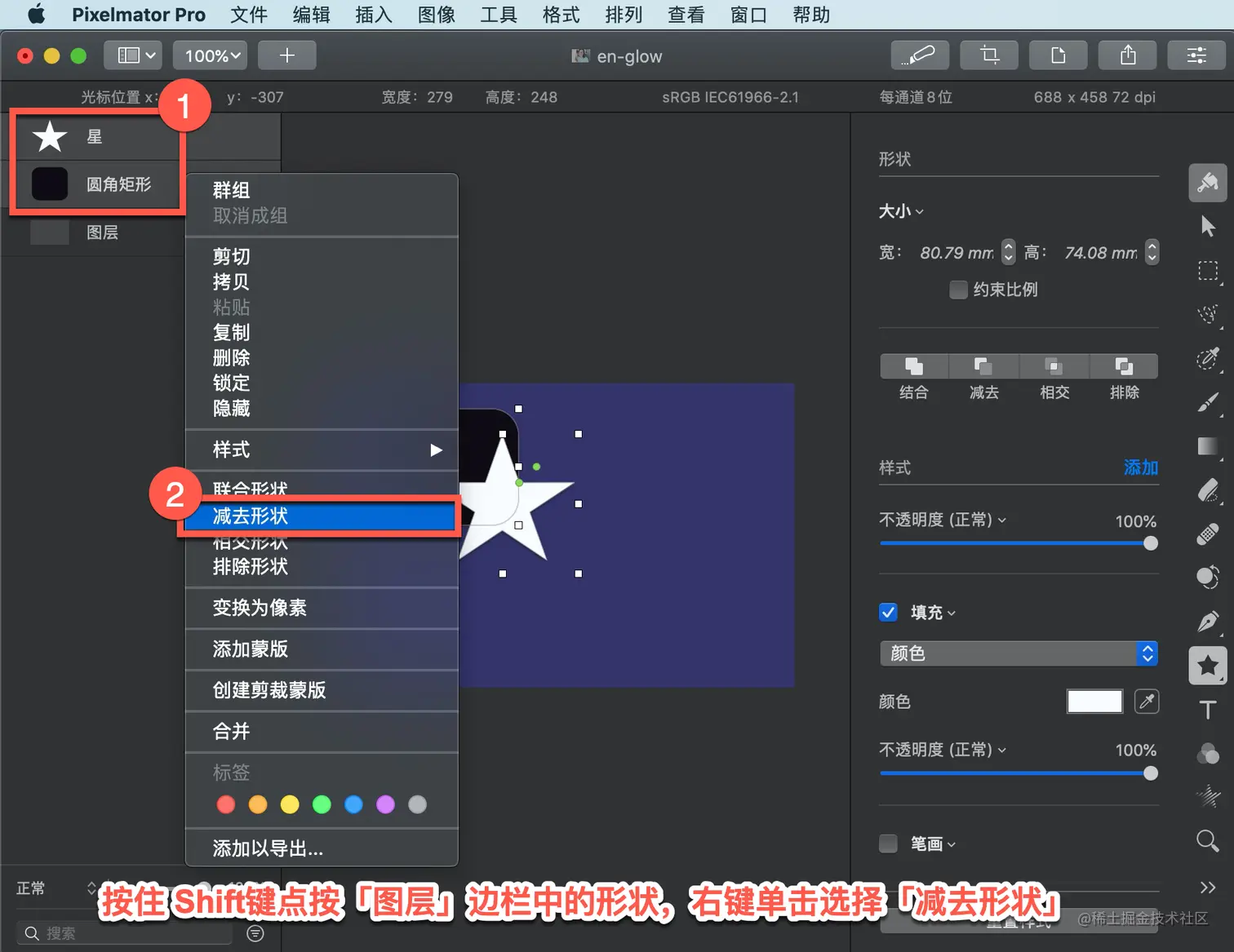The width and height of the screenshot is (1234, 952).
Task: Choose the Quick Selection tool
Action: [x=1208, y=358]
